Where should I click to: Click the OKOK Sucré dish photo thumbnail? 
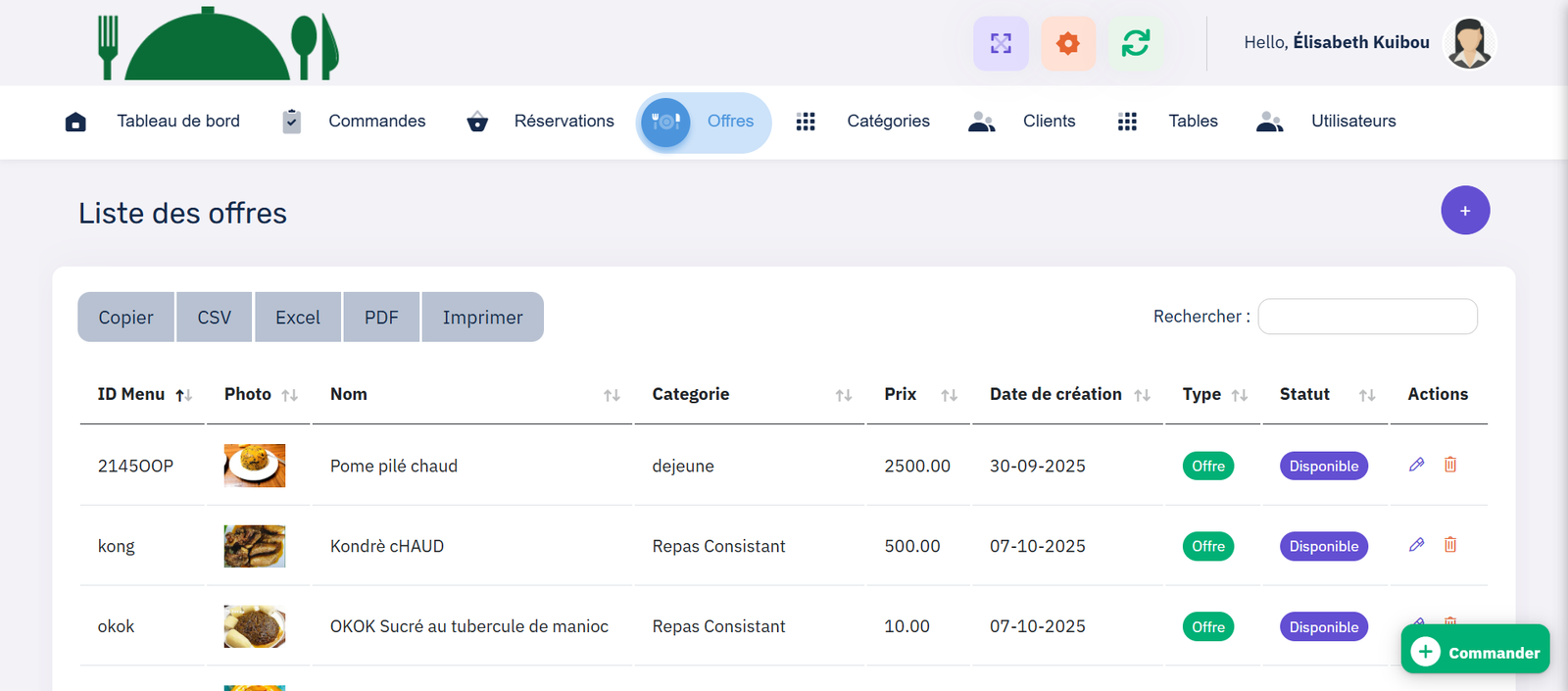click(x=255, y=626)
